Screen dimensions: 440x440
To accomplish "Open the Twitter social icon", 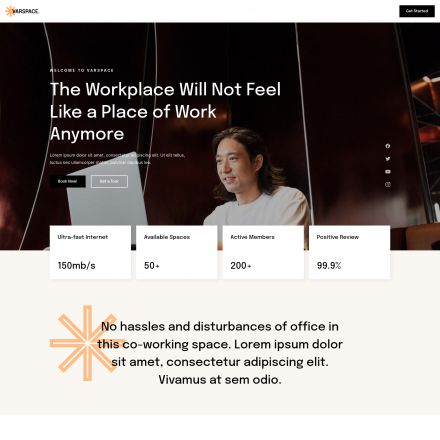I will [x=388, y=159].
